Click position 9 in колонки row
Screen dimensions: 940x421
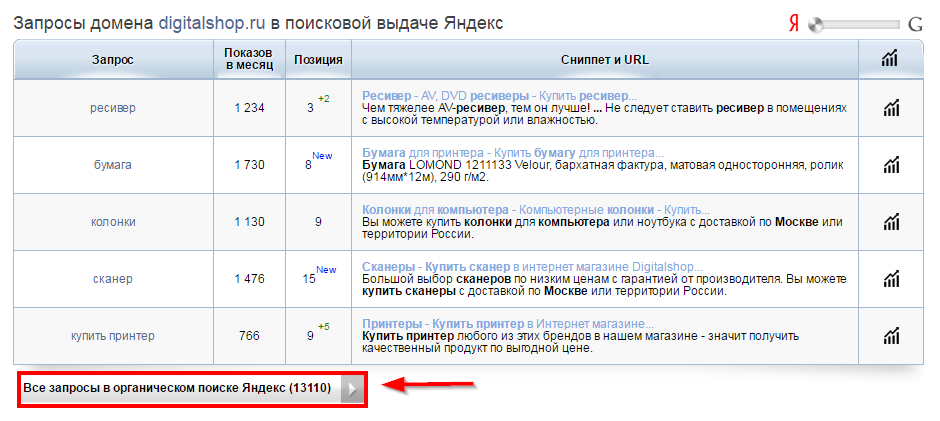[x=318, y=222]
